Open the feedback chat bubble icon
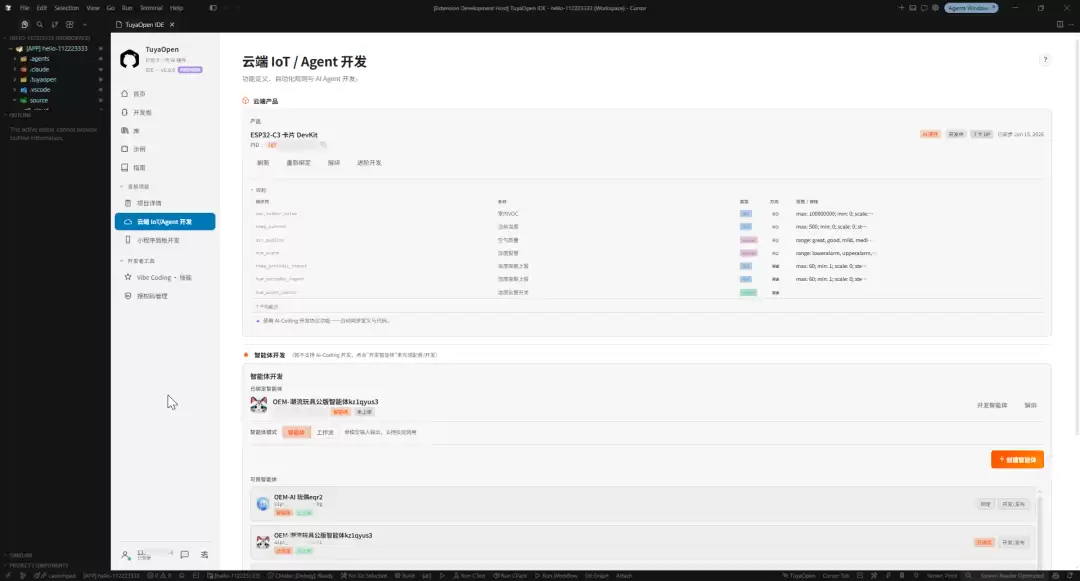Screen dimensions: 1080x581 click(185, 554)
